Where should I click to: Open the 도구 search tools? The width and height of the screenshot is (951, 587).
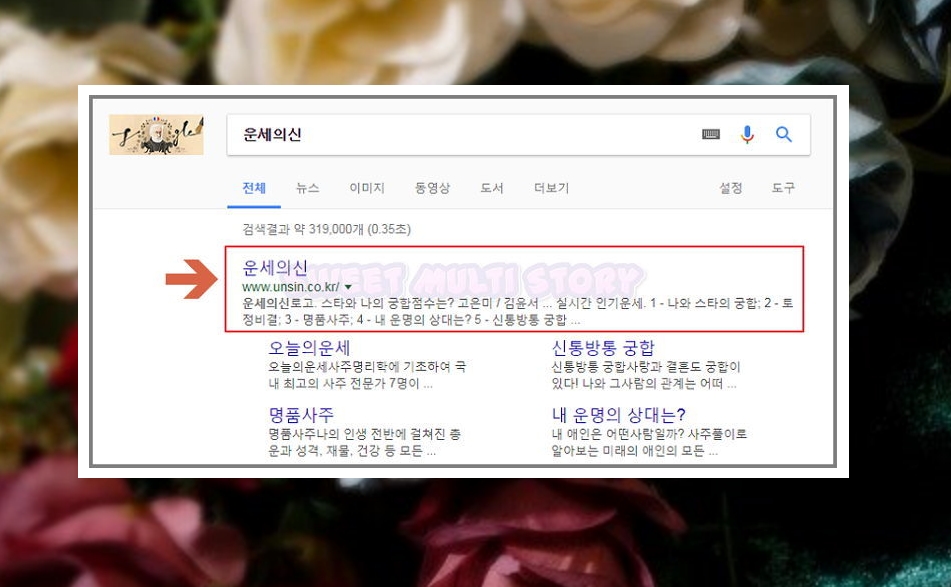click(x=783, y=188)
